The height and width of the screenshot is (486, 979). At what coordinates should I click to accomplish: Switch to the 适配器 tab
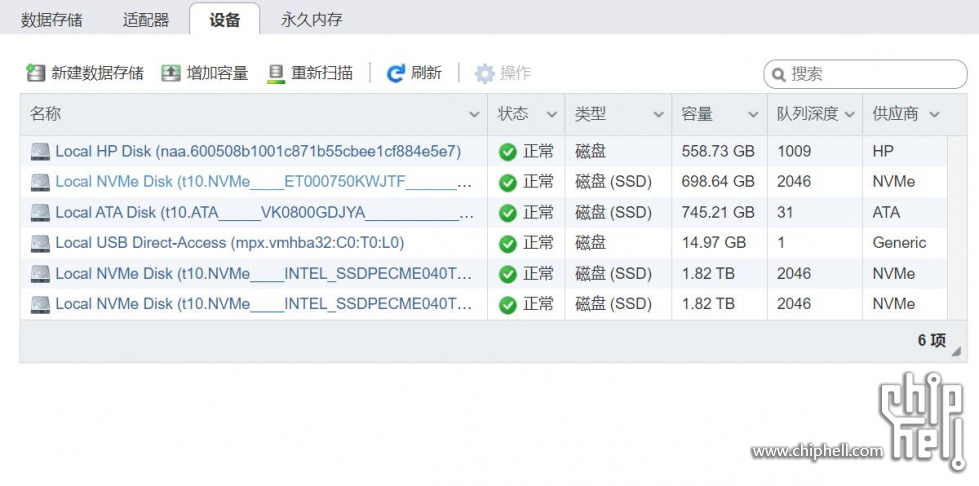pos(145,19)
